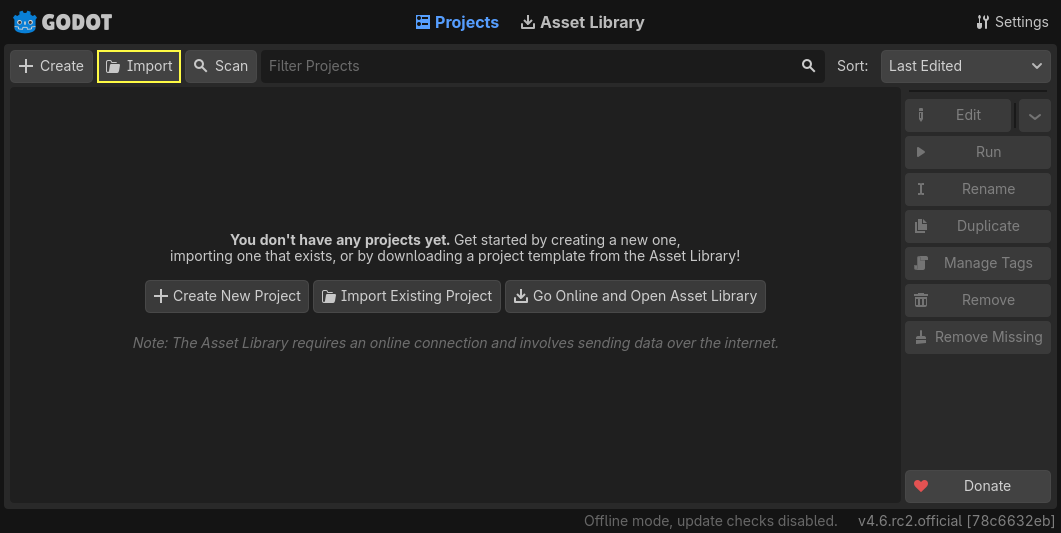The image size is (1061, 533).
Task: Click the Scan button in toolbar
Action: point(221,66)
